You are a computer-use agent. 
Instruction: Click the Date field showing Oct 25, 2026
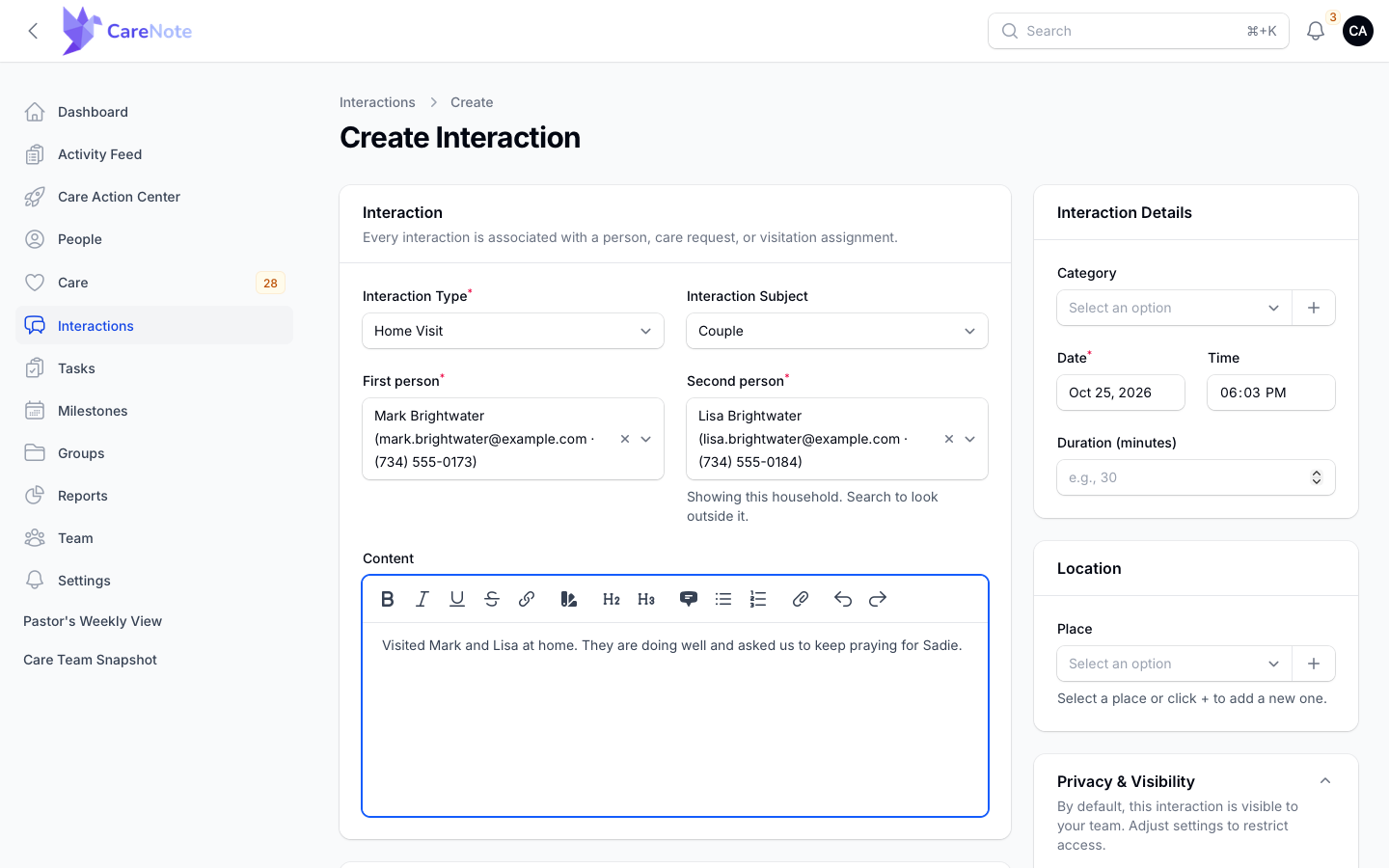coord(1121,393)
